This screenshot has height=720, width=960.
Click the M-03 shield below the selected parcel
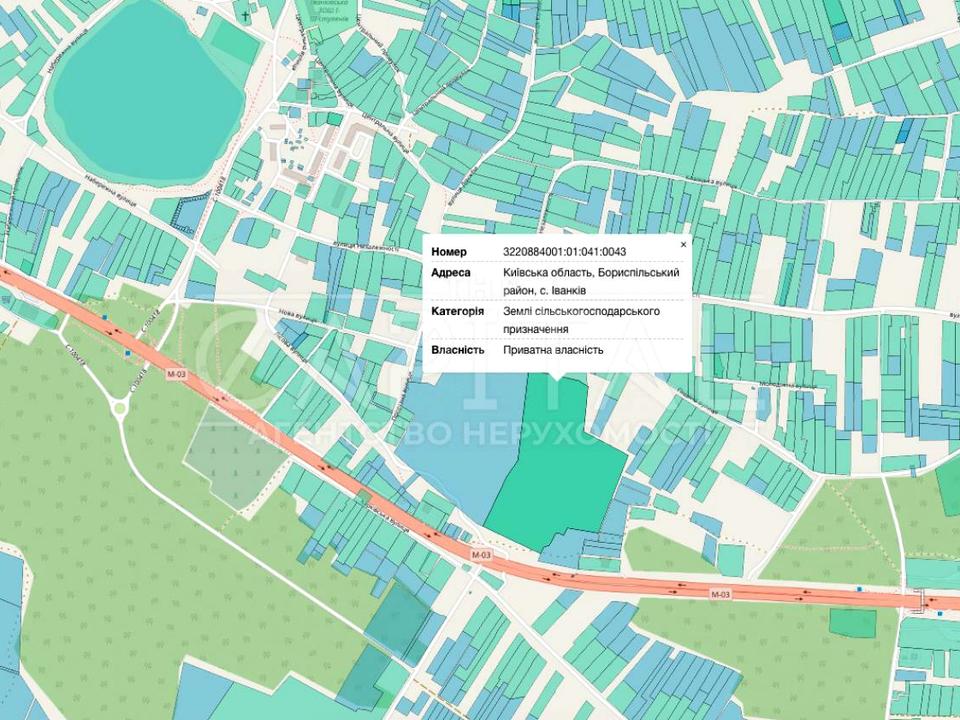482,554
